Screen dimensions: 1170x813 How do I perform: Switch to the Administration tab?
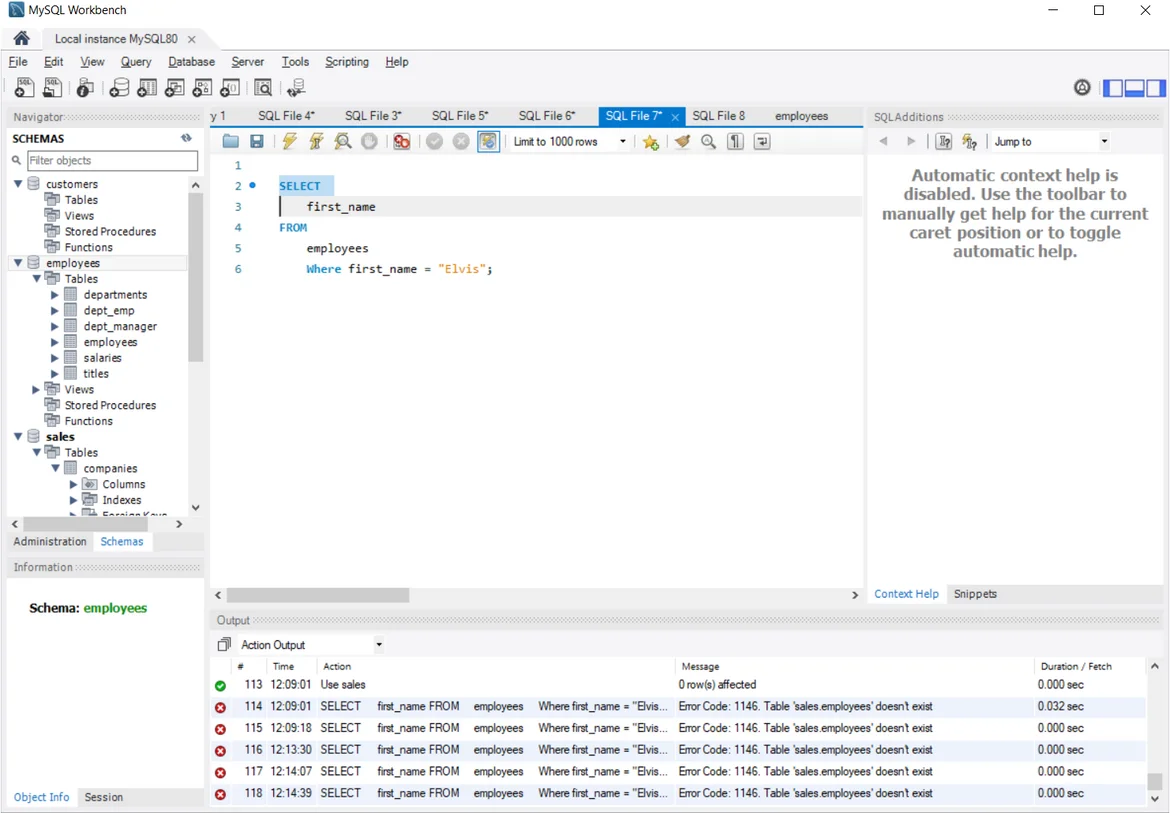click(x=50, y=542)
